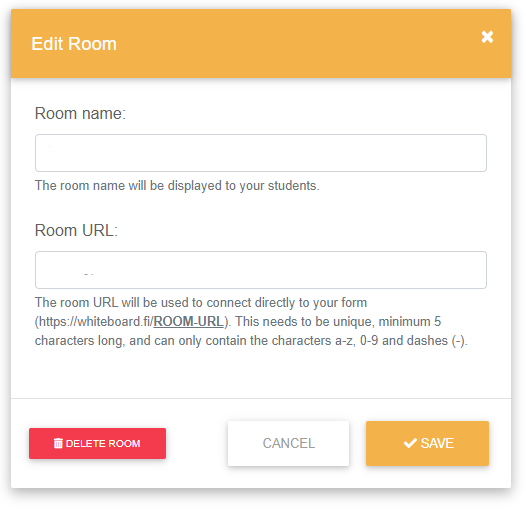Viewport: 526px width, 509px height.
Task: Click the 'displayed to your students' helper text
Action: tap(244, 186)
